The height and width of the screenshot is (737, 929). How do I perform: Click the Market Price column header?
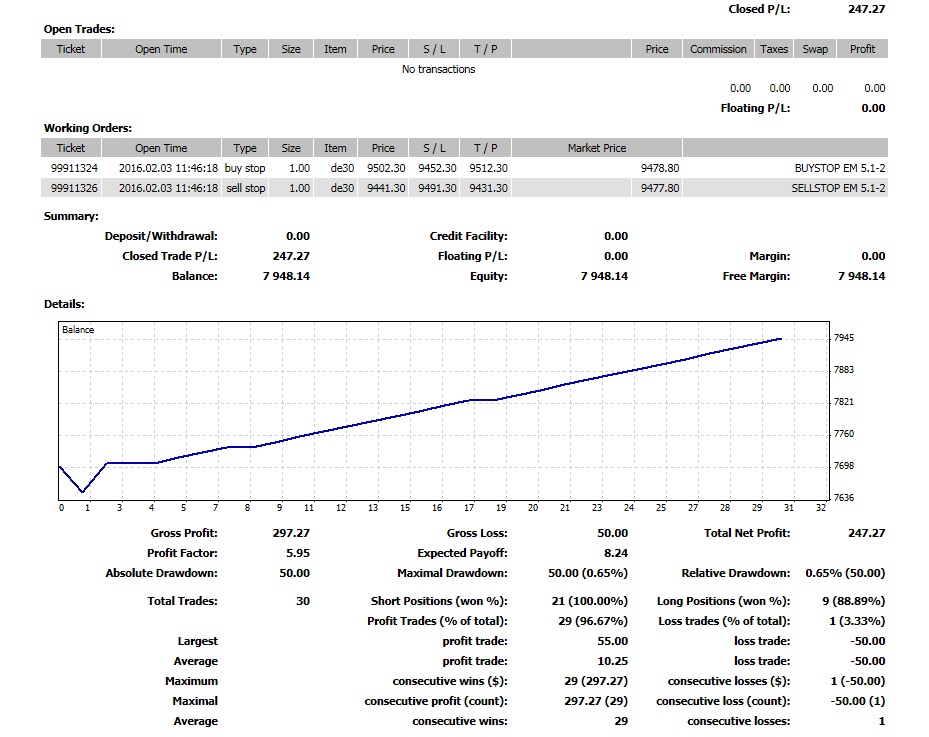[x=597, y=148]
